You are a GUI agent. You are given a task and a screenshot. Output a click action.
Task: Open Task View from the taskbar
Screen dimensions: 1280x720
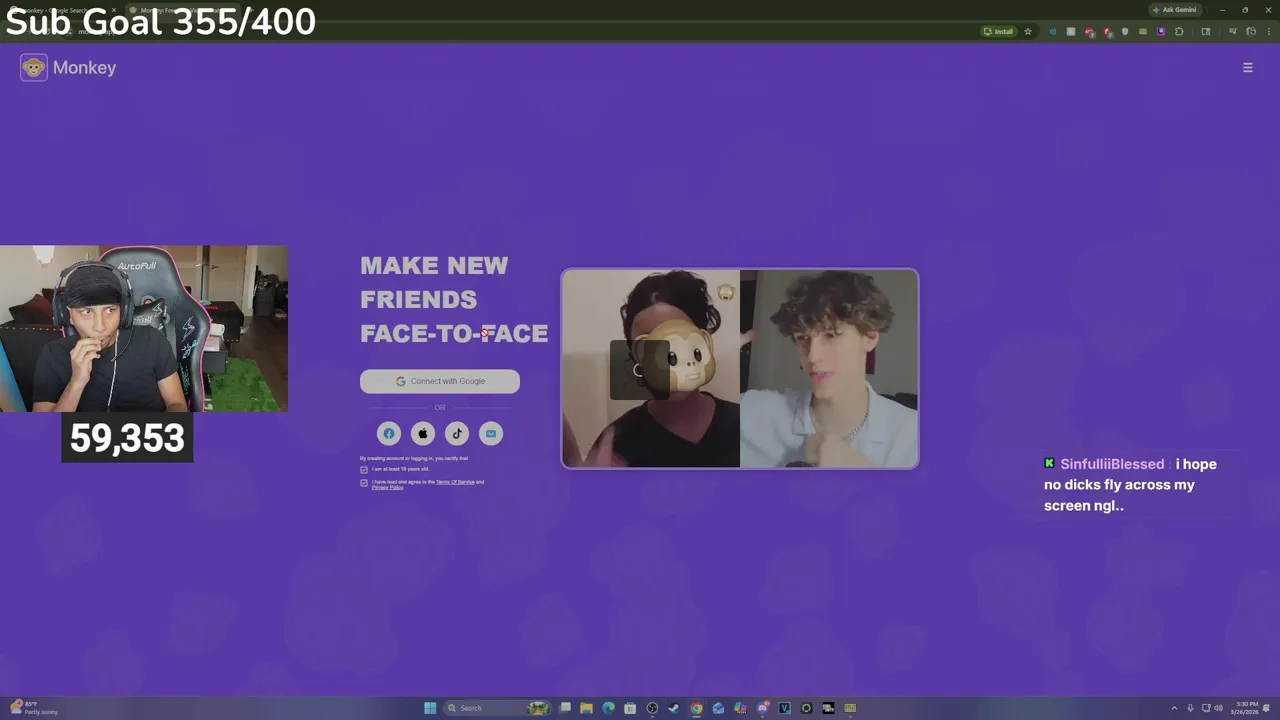pyautogui.click(x=565, y=708)
